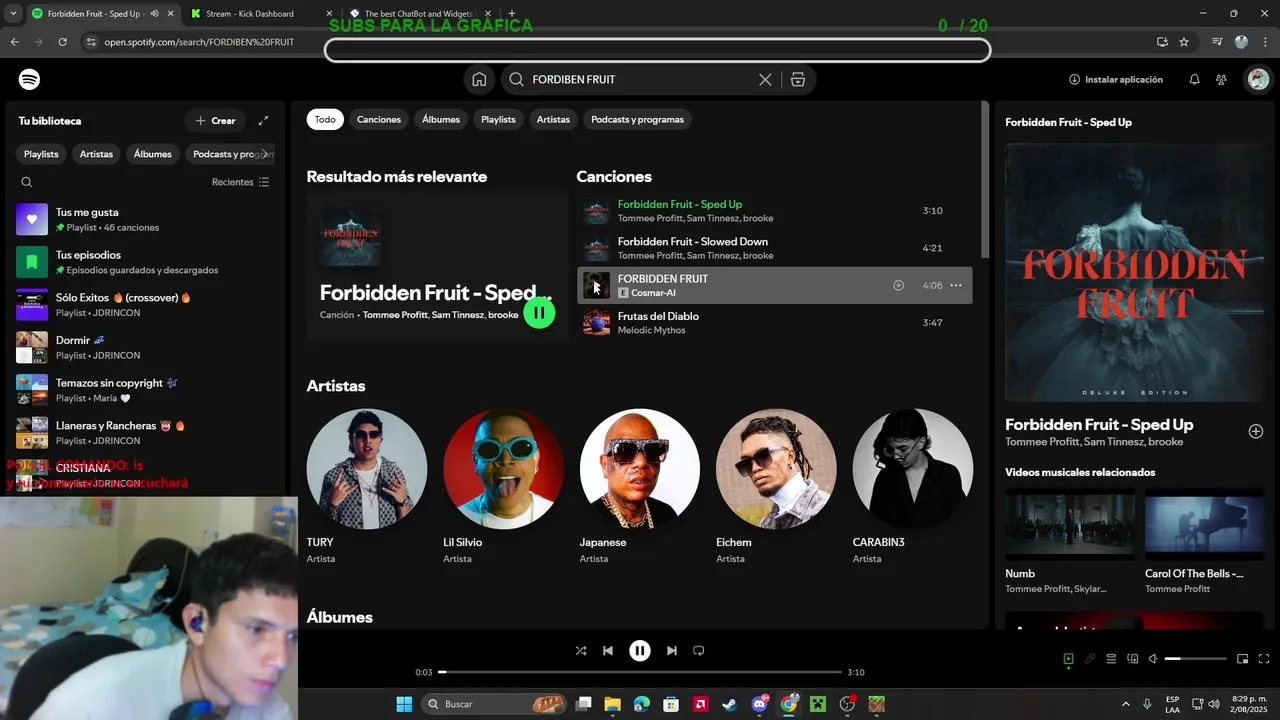Toggle repeat mode in player

[x=699, y=650]
